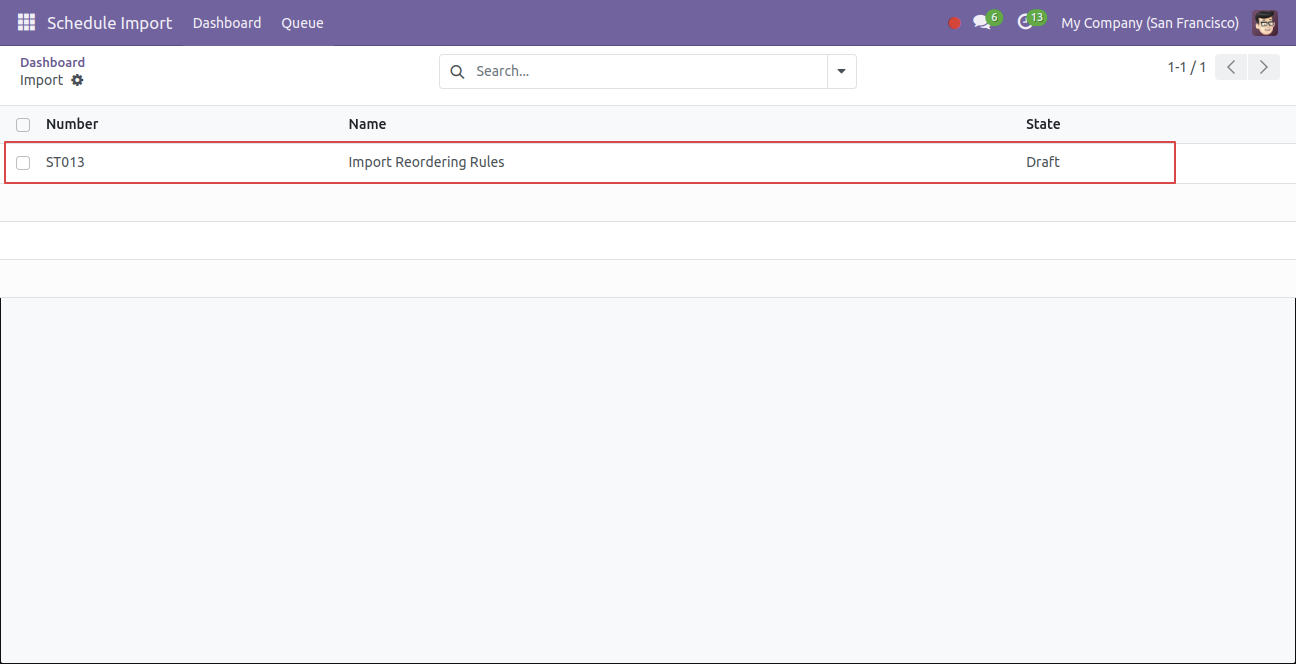This screenshot has height=664, width=1296.
Task: Click the user avatar picture
Action: point(1265,22)
